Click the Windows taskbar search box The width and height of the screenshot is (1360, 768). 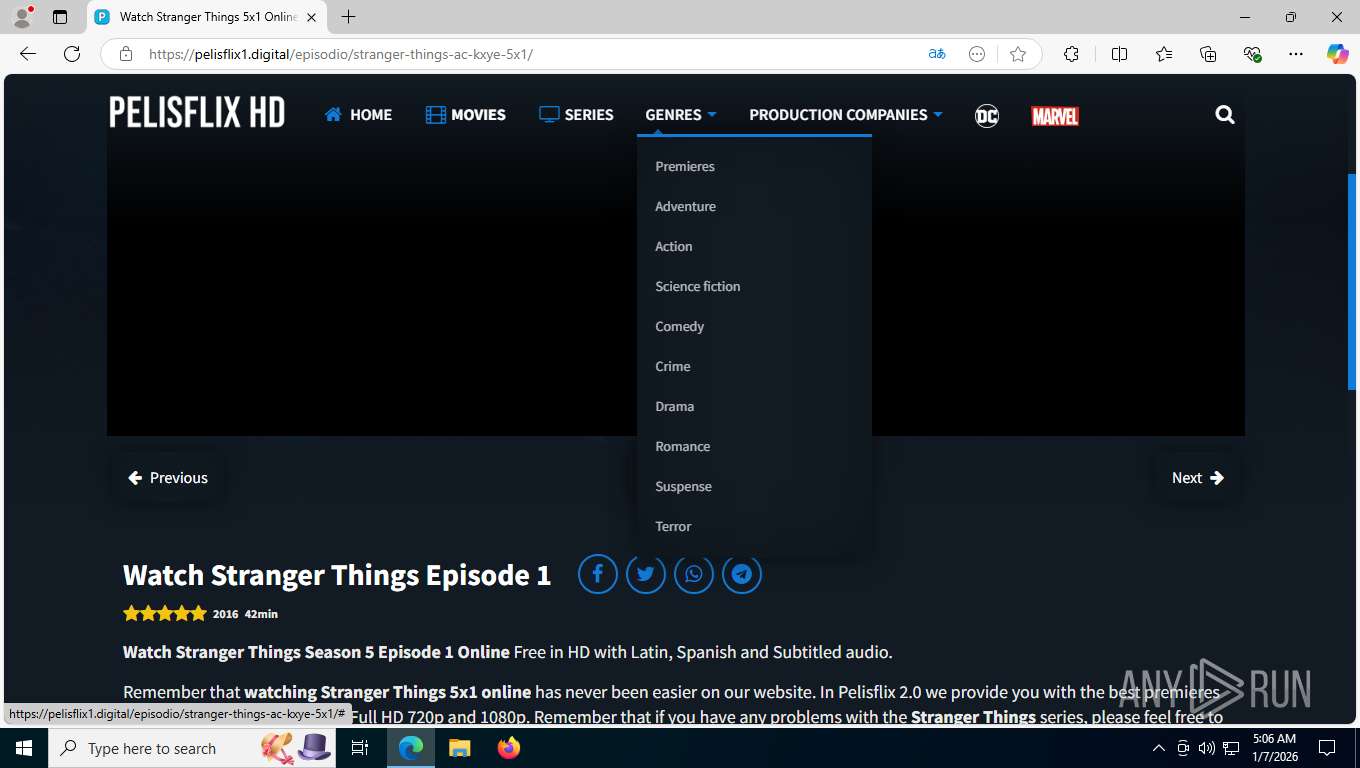click(x=193, y=748)
